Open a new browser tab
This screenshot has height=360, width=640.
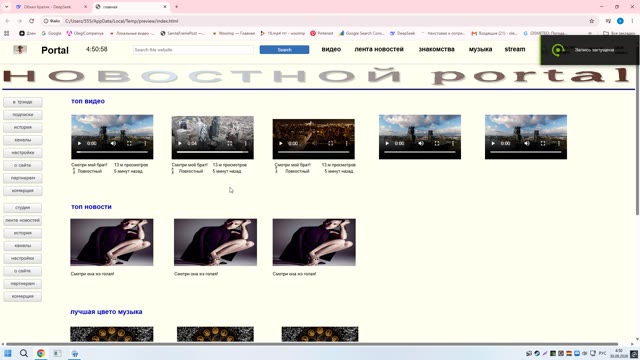176,7
